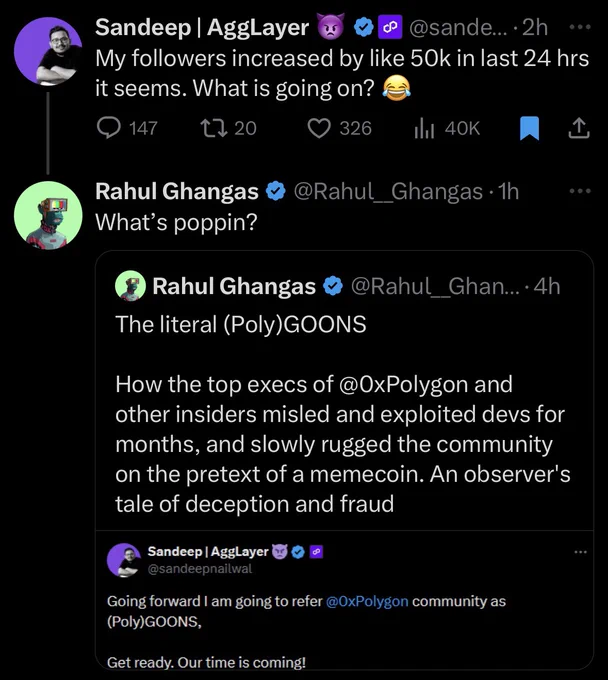Like Sandeep's tweet with 326 likes
Viewport: 608px width, 680px height.
(340, 128)
